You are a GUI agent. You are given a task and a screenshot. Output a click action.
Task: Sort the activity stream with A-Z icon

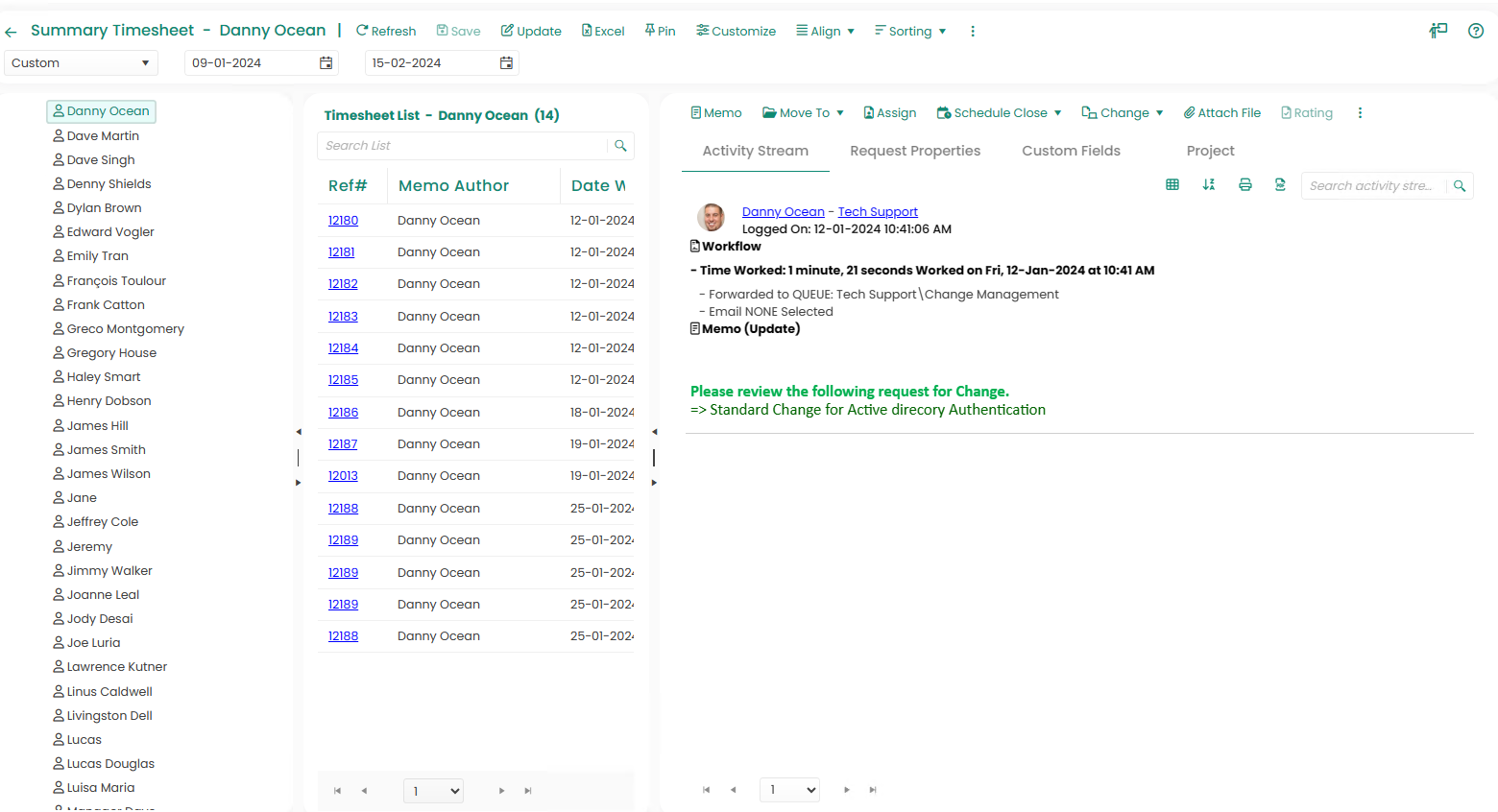[1209, 185]
